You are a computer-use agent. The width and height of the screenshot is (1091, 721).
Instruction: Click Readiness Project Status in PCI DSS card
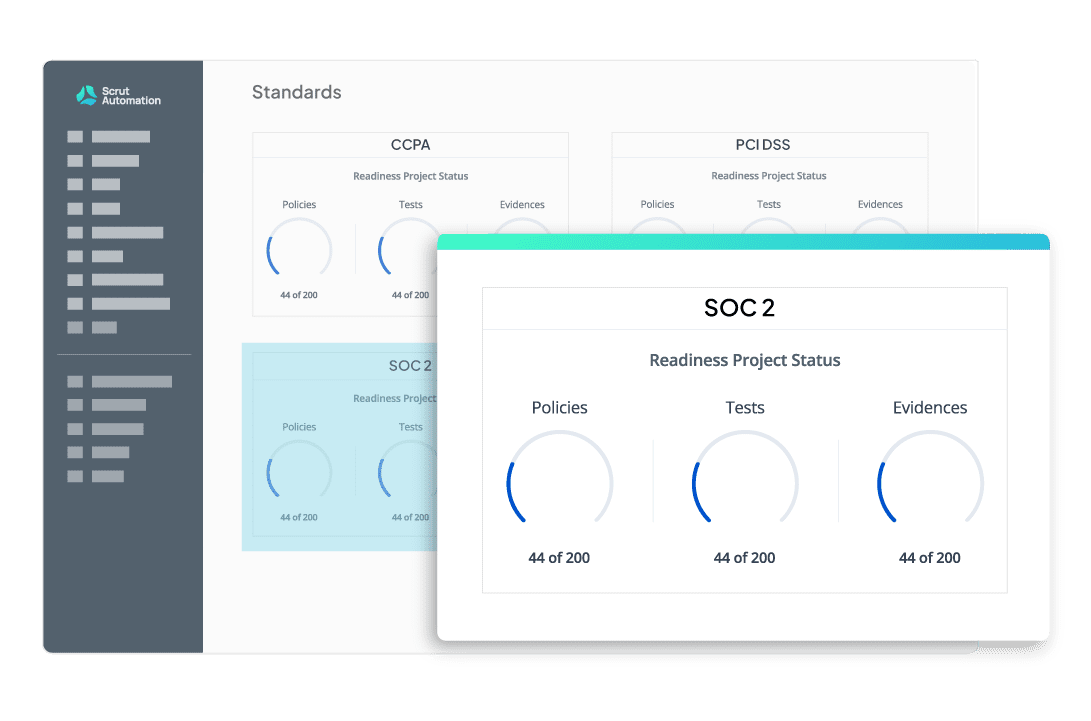coord(769,176)
